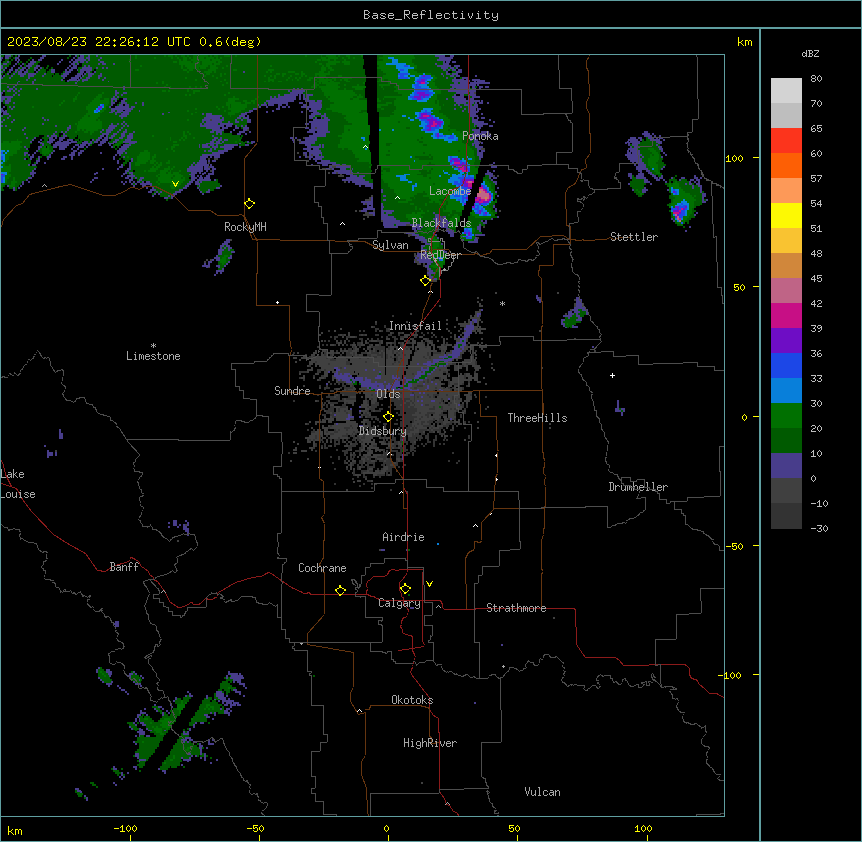Click the yellow V marker east of Calgary
The width and height of the screenshot is (862, 842).
(429, 584)
